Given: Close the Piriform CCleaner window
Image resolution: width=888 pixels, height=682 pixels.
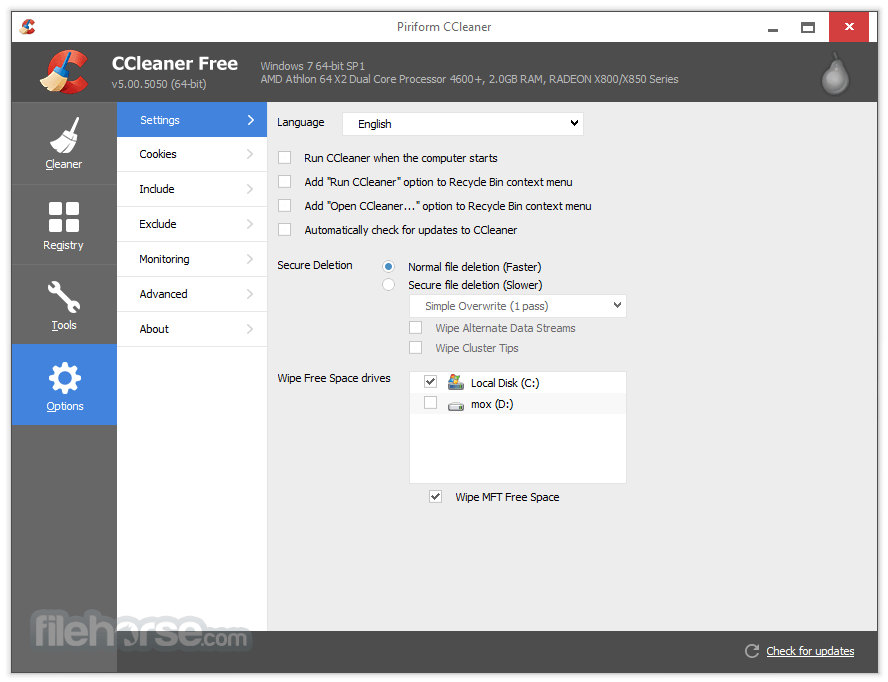Looking at the screenshot, I should [x=849, y=27].
